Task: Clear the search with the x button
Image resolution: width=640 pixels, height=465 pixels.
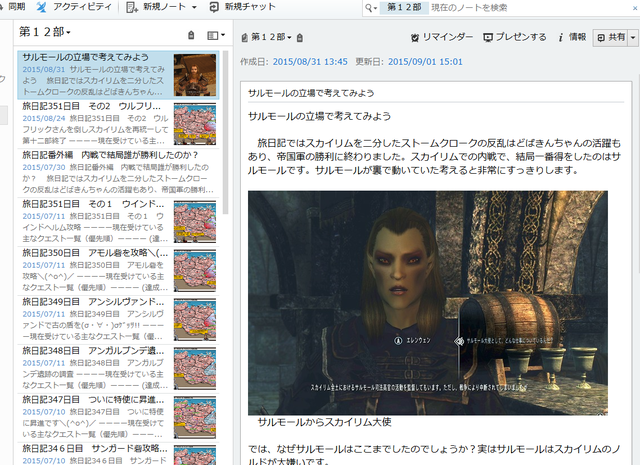Action: 635,8
